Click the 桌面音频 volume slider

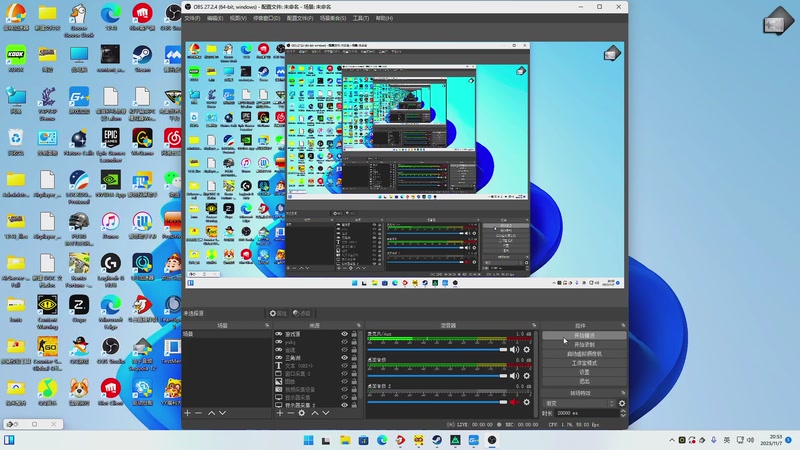[437, 376]
